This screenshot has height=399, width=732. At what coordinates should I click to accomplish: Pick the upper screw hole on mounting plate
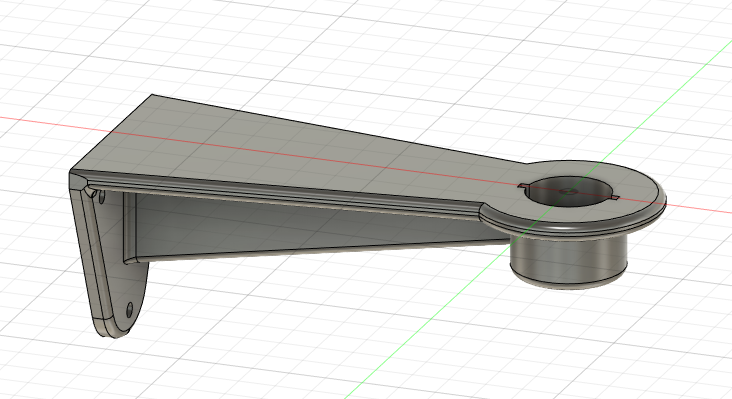[102, 198]
